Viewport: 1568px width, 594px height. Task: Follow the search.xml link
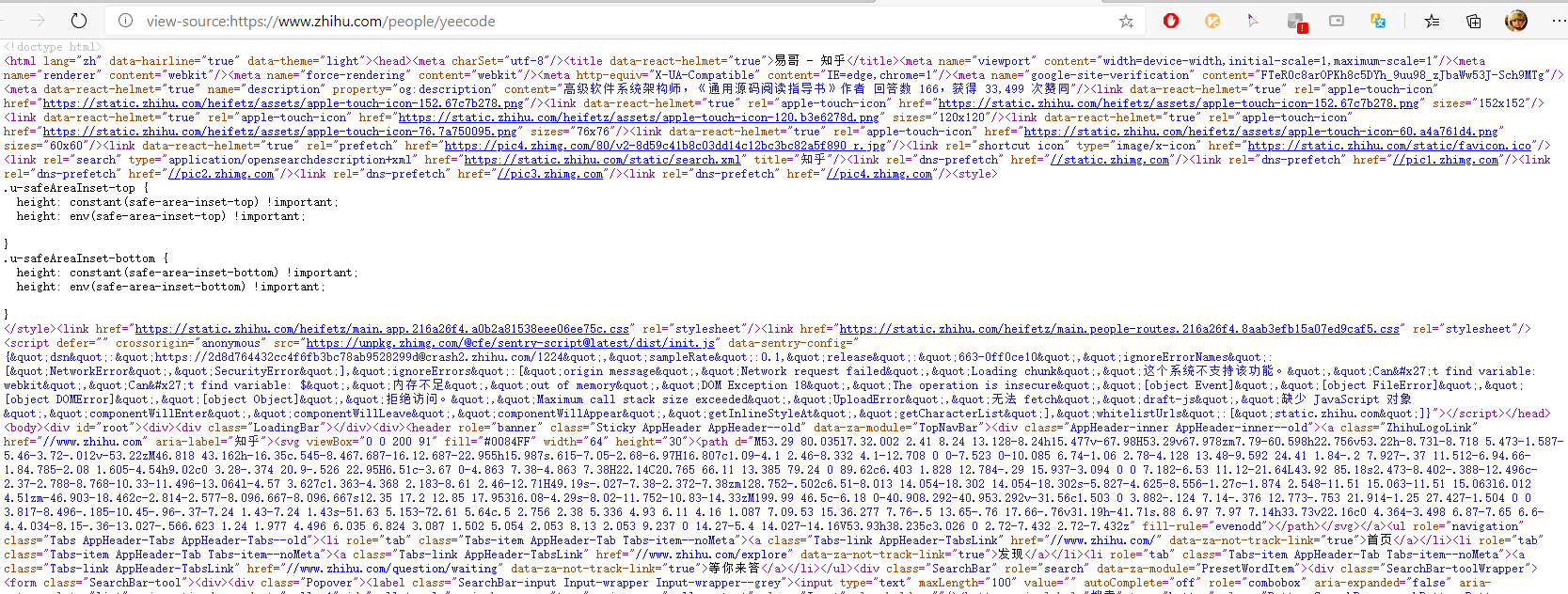click(602, 160)
